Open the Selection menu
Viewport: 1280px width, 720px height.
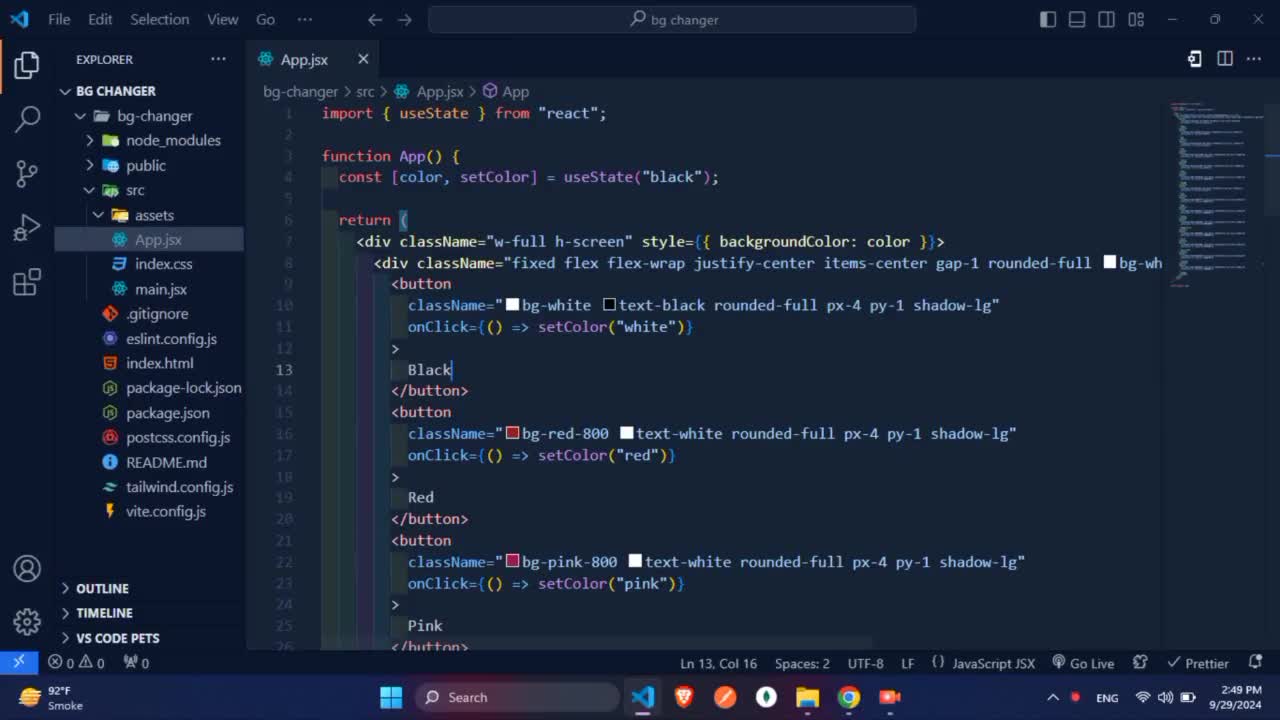(x=159, y=19)
